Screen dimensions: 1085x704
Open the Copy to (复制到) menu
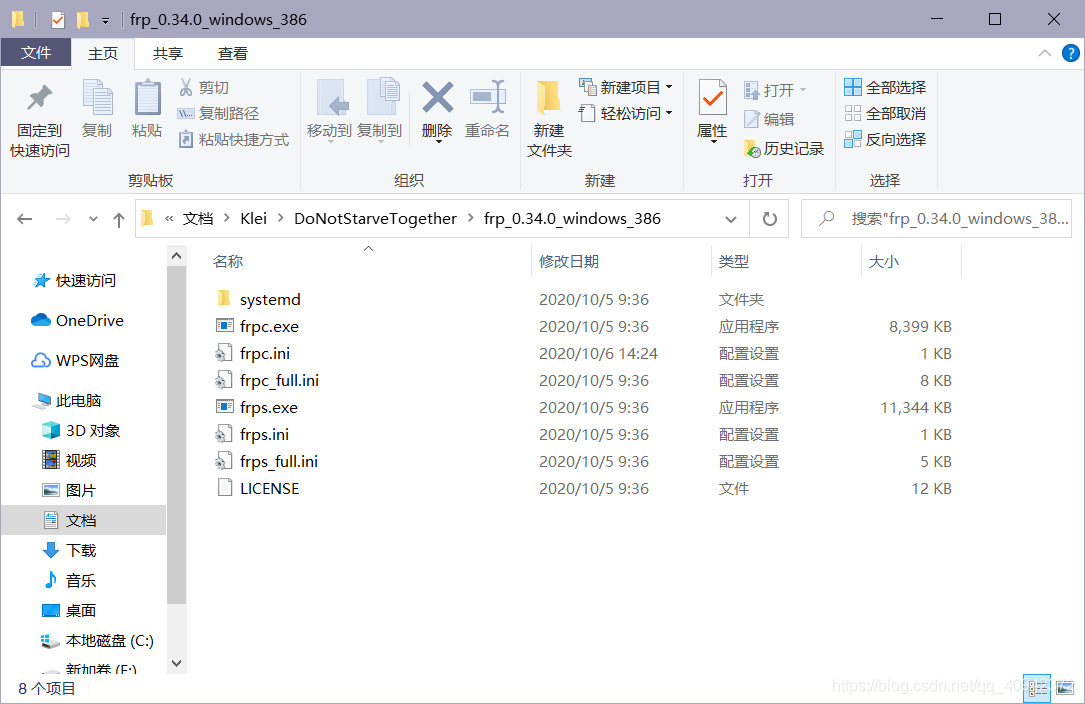[x=379, y=110]
